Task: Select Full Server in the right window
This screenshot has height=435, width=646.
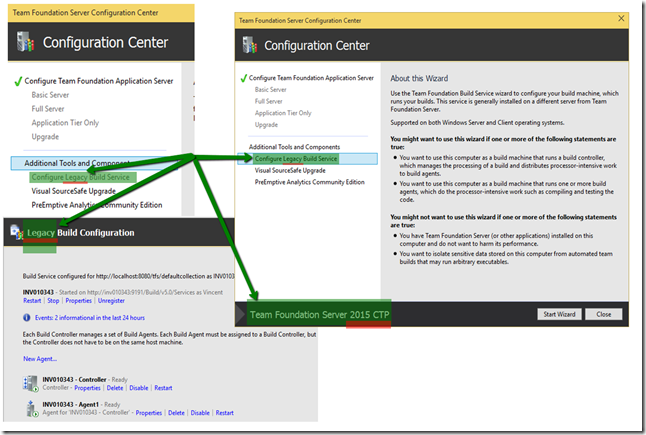Action: 269,101
